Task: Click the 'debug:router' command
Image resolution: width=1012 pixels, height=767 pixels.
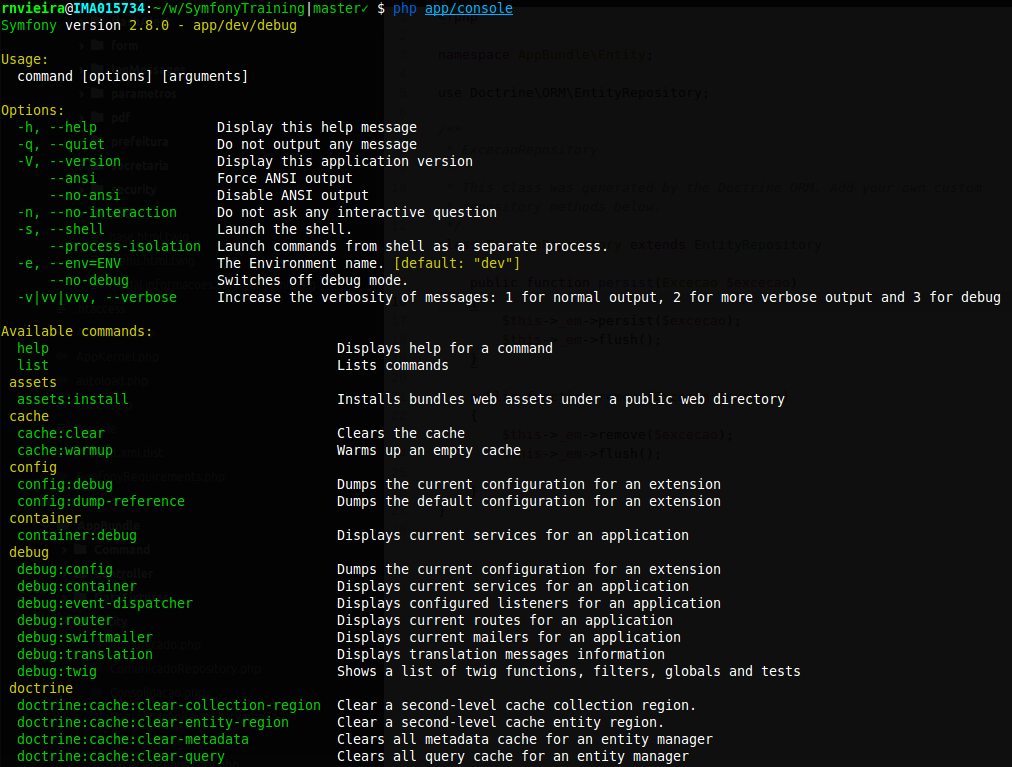Action: (x=65, y=620)
